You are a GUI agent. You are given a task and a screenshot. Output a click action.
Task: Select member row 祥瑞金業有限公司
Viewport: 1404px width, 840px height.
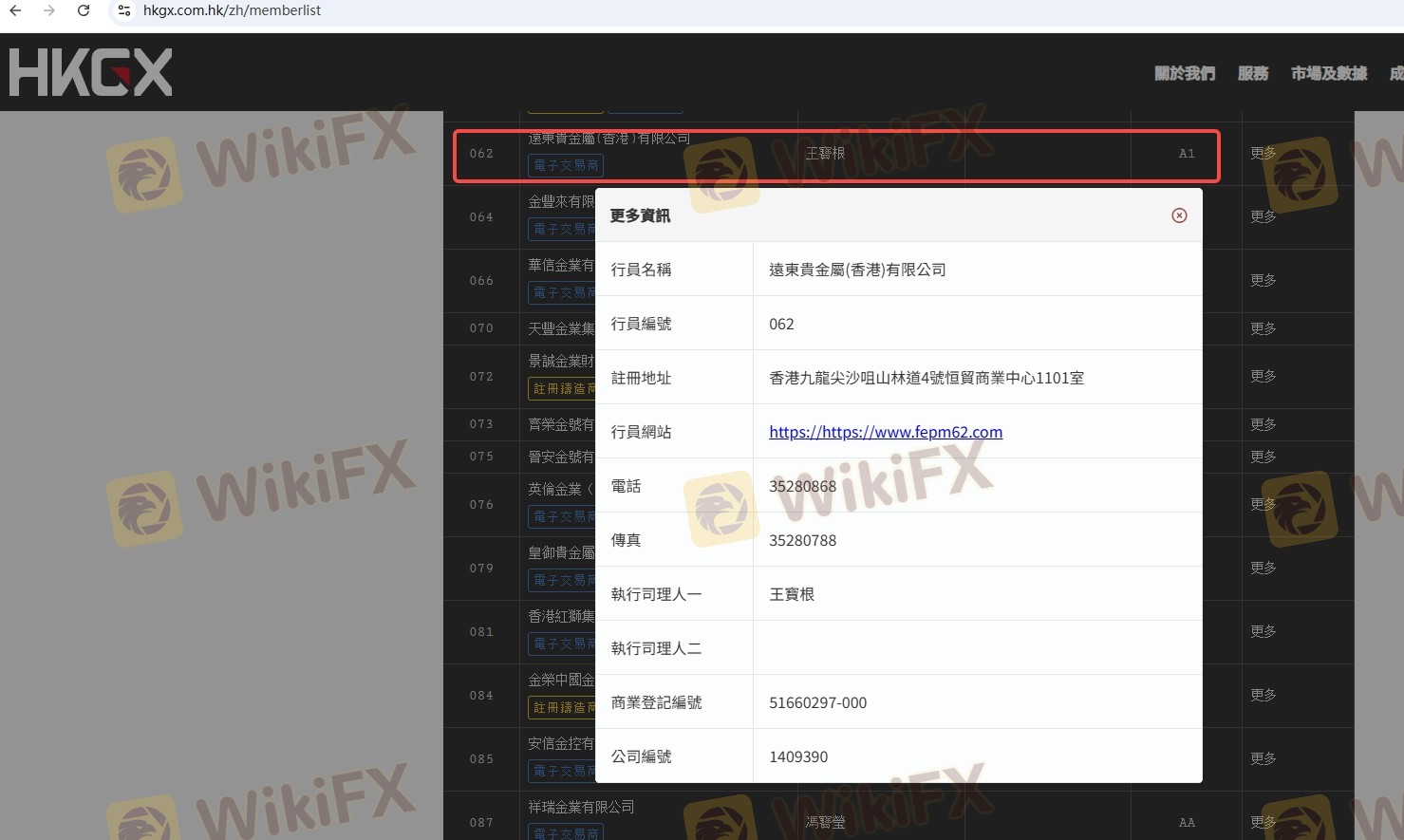pyautogui.click(x=581, y=807)
